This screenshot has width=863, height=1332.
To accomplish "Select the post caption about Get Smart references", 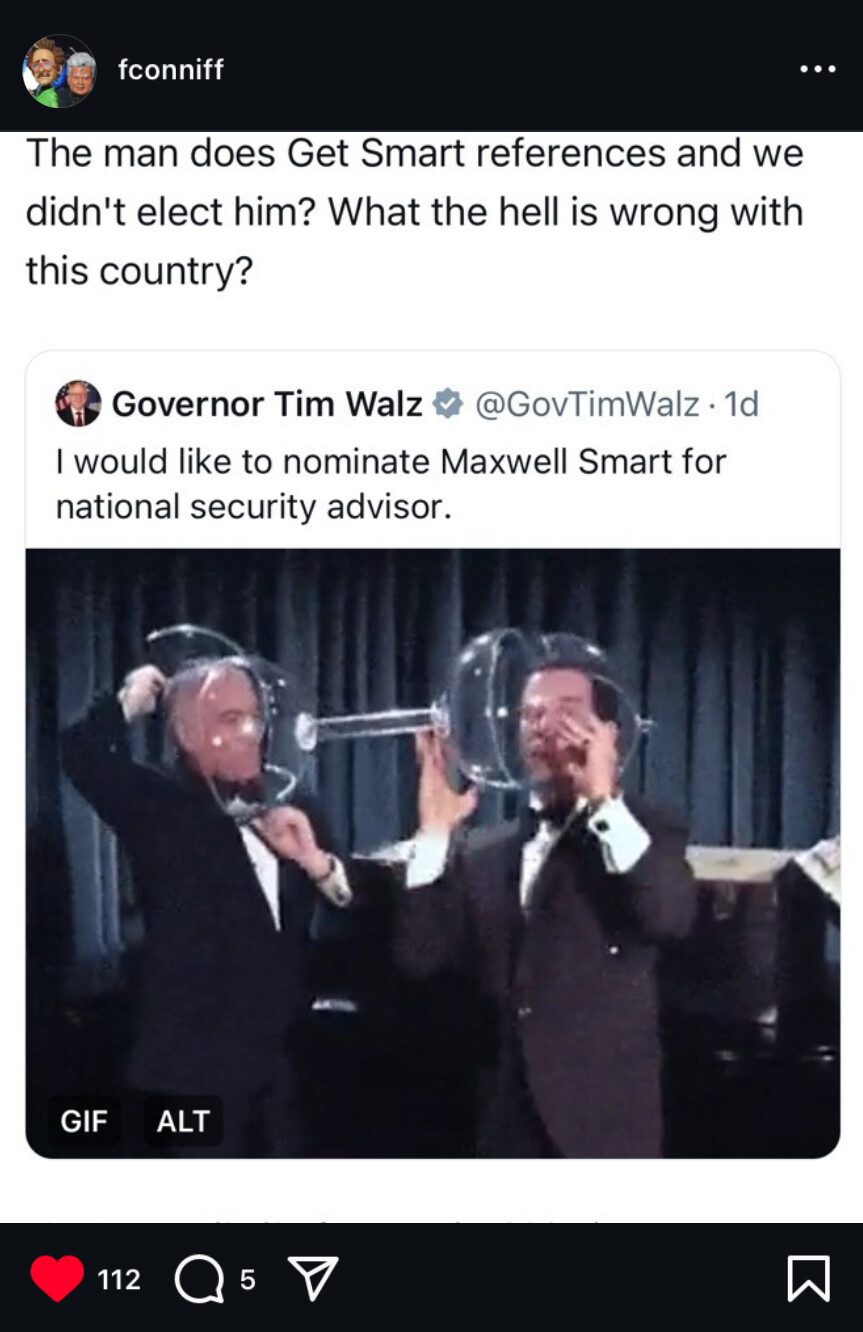I will [x=414, y=211].
